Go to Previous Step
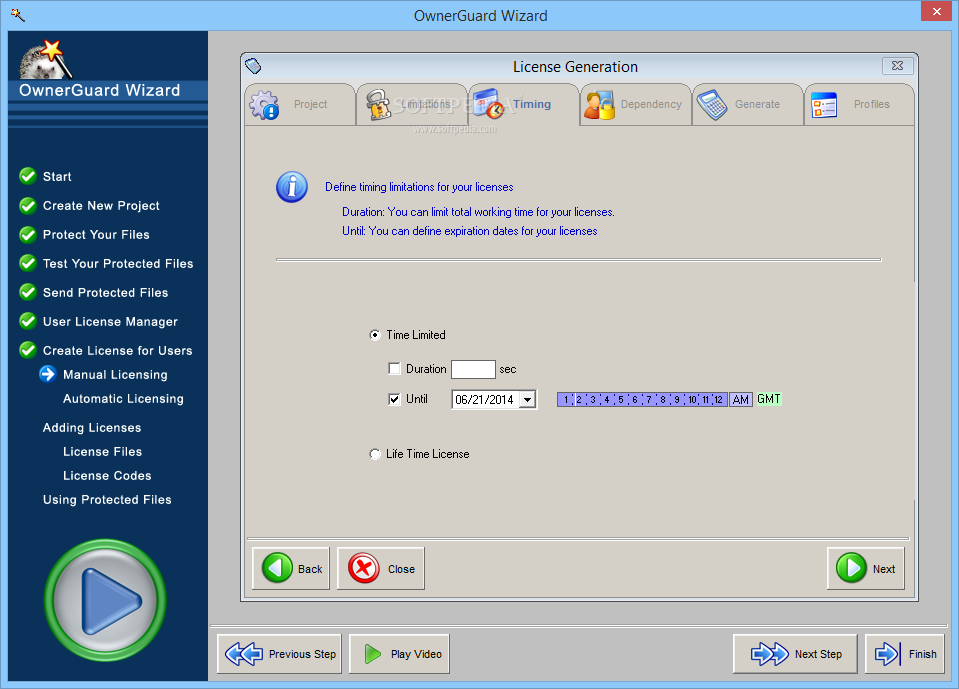The image size is (959, 689). [x=280, y=654]
